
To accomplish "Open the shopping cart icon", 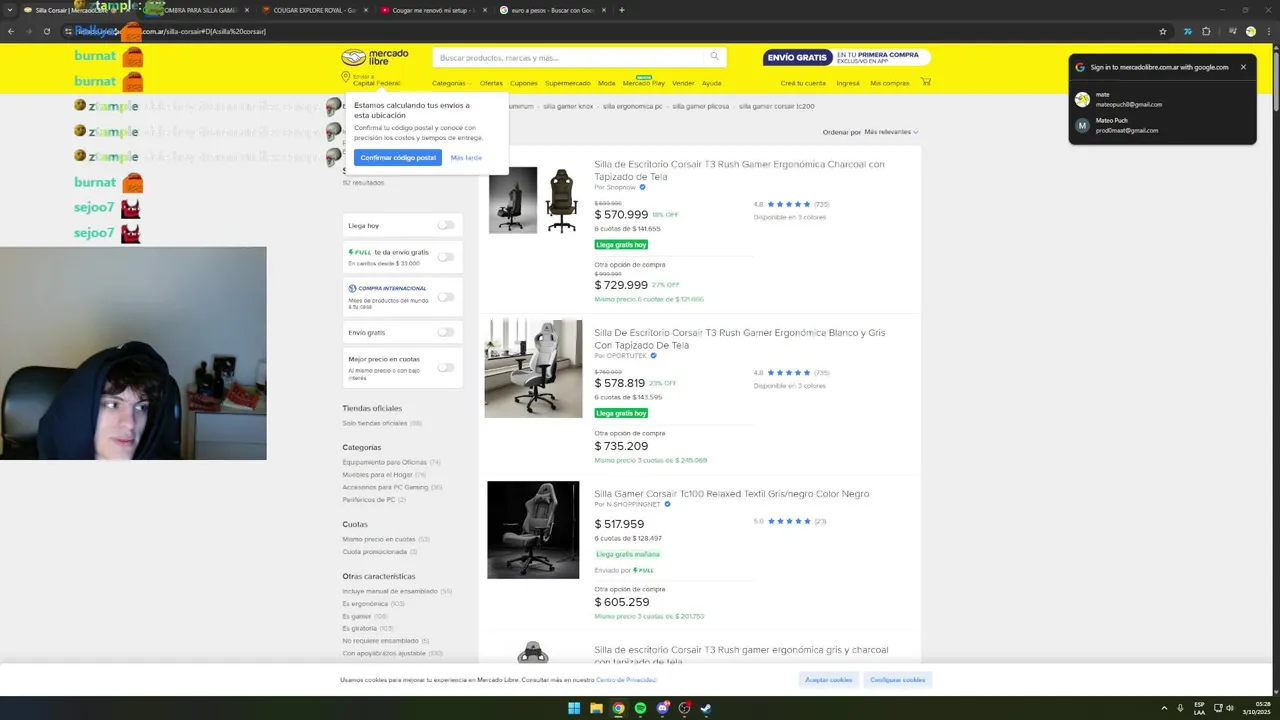I will 926,82.
